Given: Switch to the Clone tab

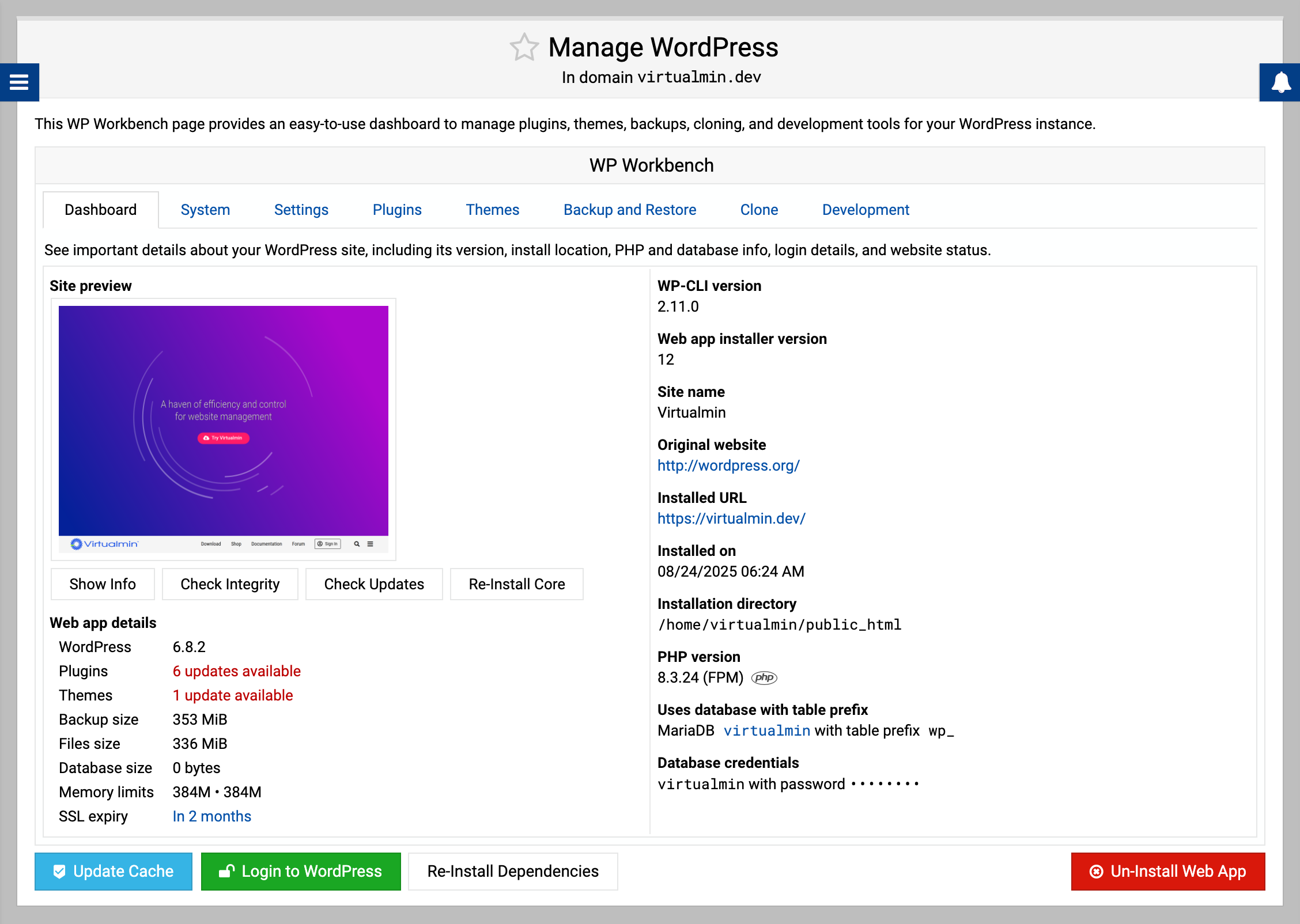Looking at the screenshot, I should [759, 210].
